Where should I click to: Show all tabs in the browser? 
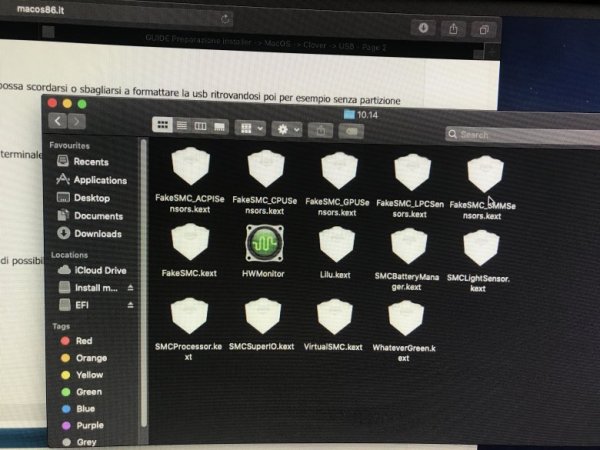click(x=484, y=29)
